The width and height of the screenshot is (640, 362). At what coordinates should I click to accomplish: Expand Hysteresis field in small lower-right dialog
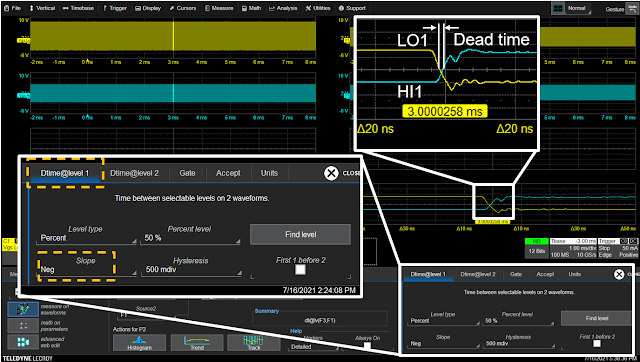point(518,344)
